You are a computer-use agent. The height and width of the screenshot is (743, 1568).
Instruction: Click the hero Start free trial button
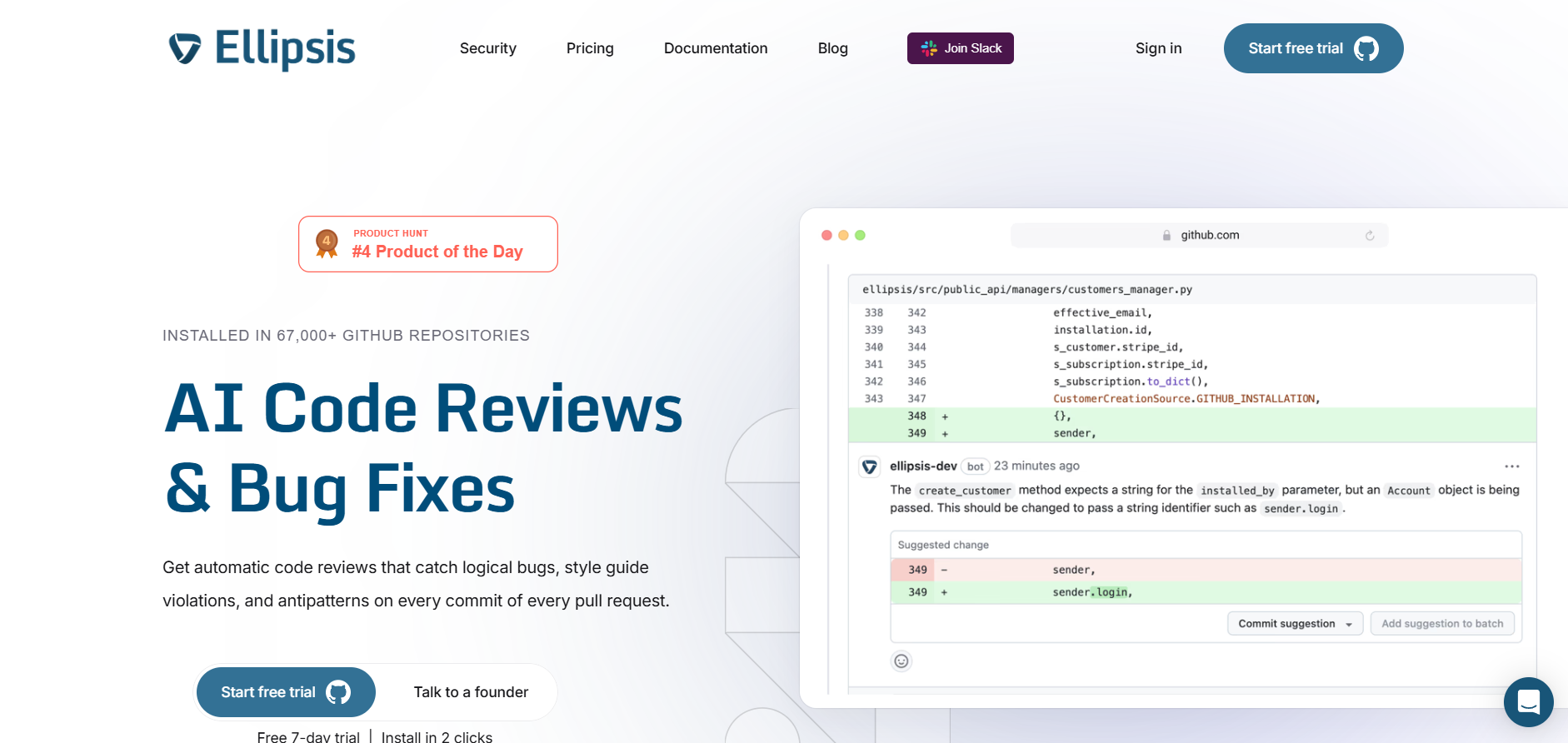point(286,692)
